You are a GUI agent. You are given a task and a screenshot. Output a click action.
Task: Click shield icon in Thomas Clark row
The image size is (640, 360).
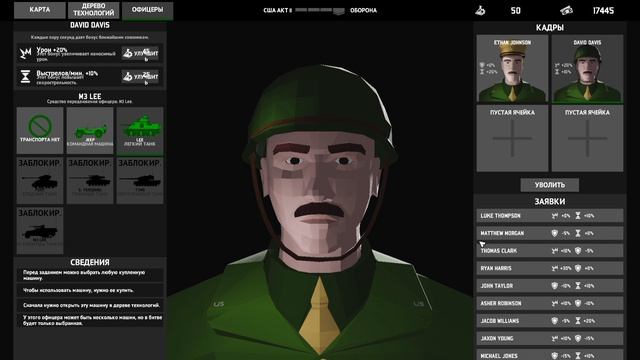578,251
